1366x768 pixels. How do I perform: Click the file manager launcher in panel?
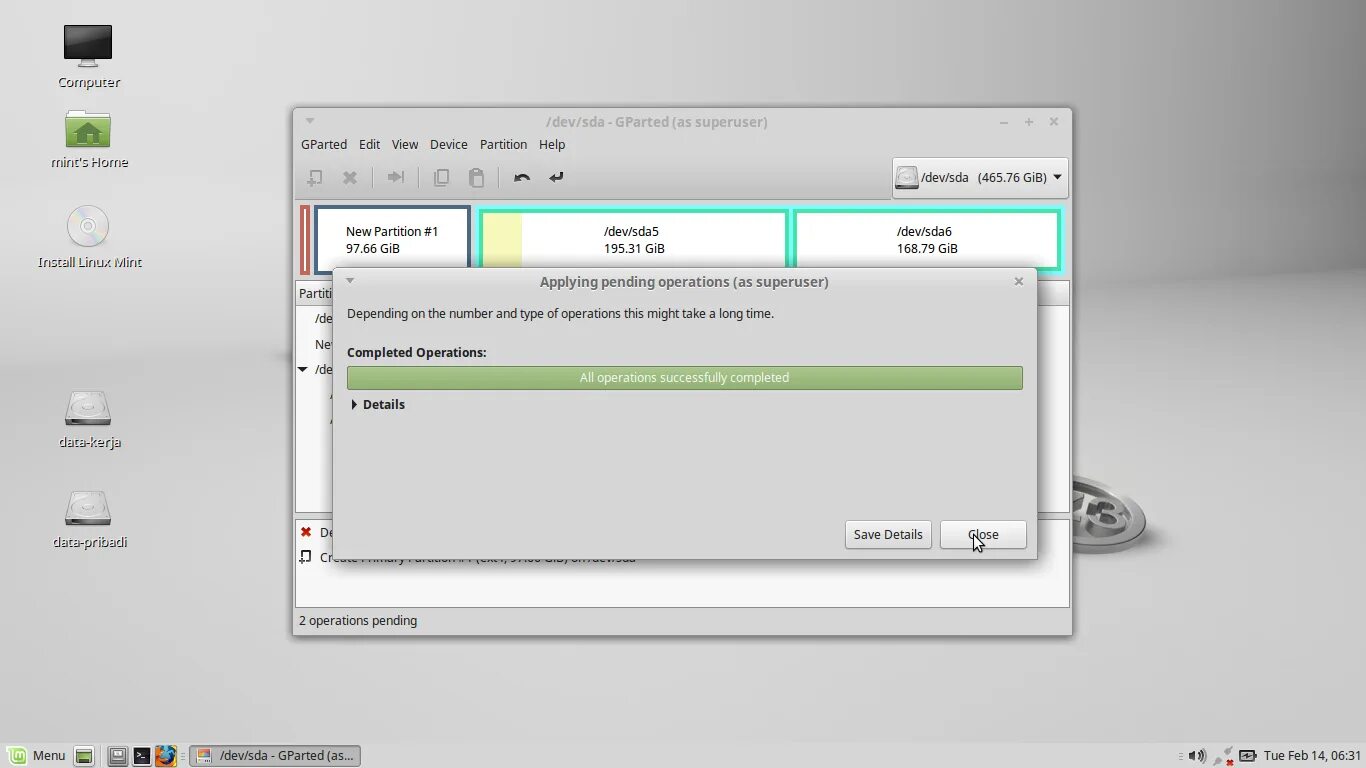point(118,756)
